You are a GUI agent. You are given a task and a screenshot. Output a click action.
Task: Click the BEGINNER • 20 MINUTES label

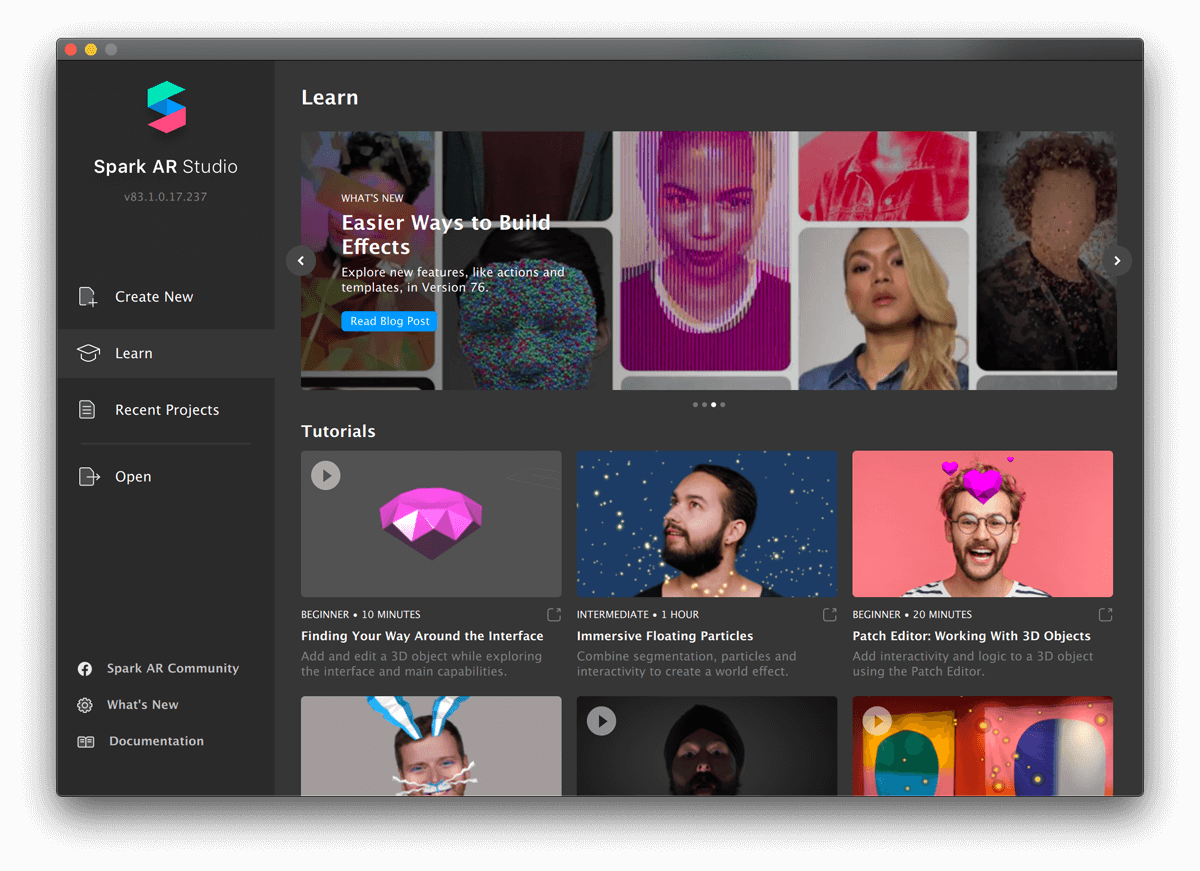912,614
